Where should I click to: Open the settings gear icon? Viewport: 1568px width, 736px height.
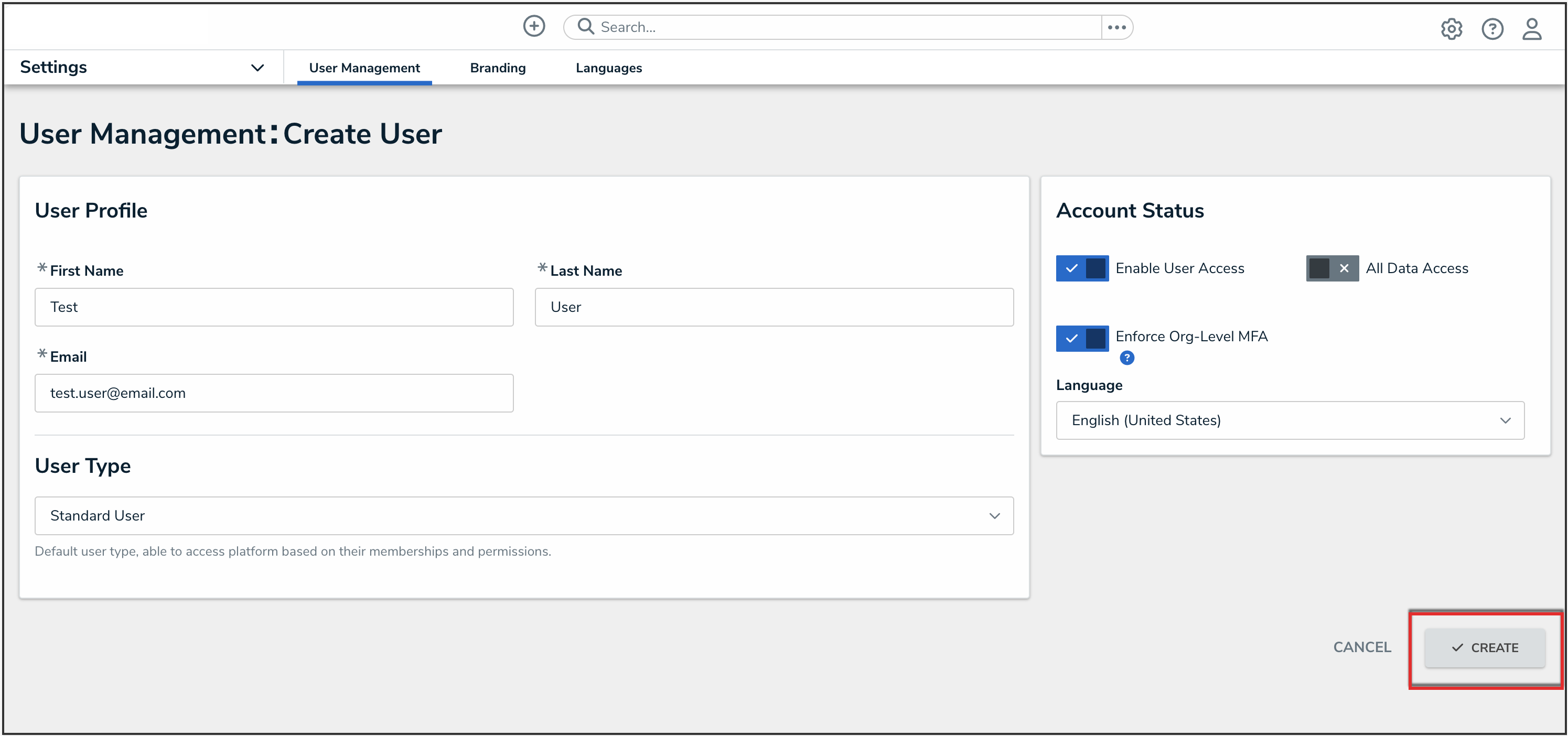click(x=1451, y=29)
